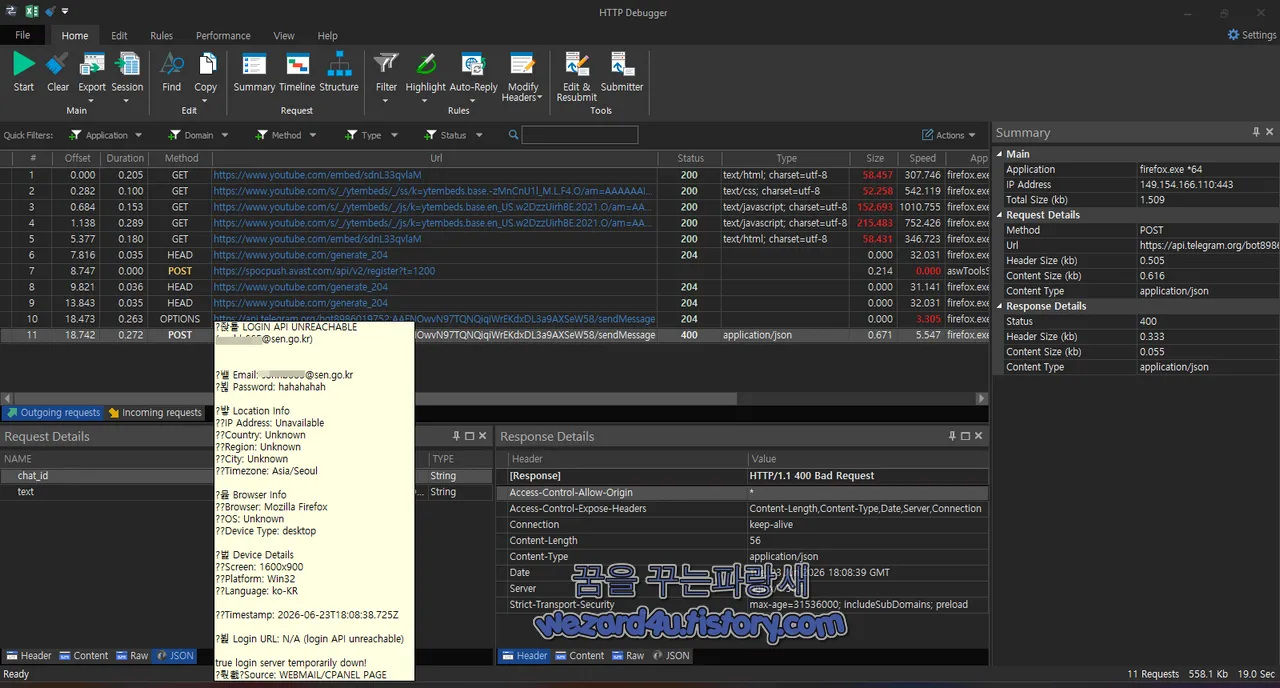Image resolution: width=1280 pixels, height=688 pixels.
Task: Switch to the Rules ribbon tab
Action: (x=161, y=36)
